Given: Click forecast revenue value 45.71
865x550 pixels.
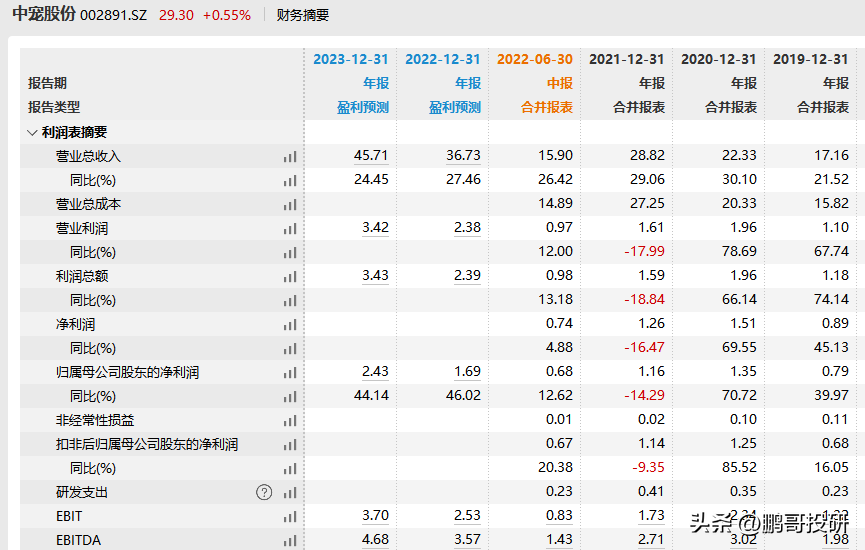Looking at the screenshot, I should [x=371, y=156].
